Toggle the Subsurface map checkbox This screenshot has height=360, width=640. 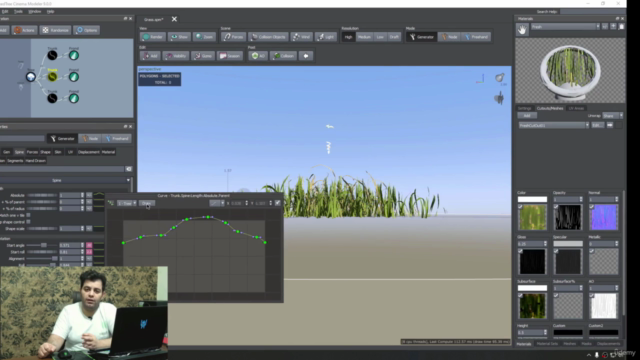(520, 296)
